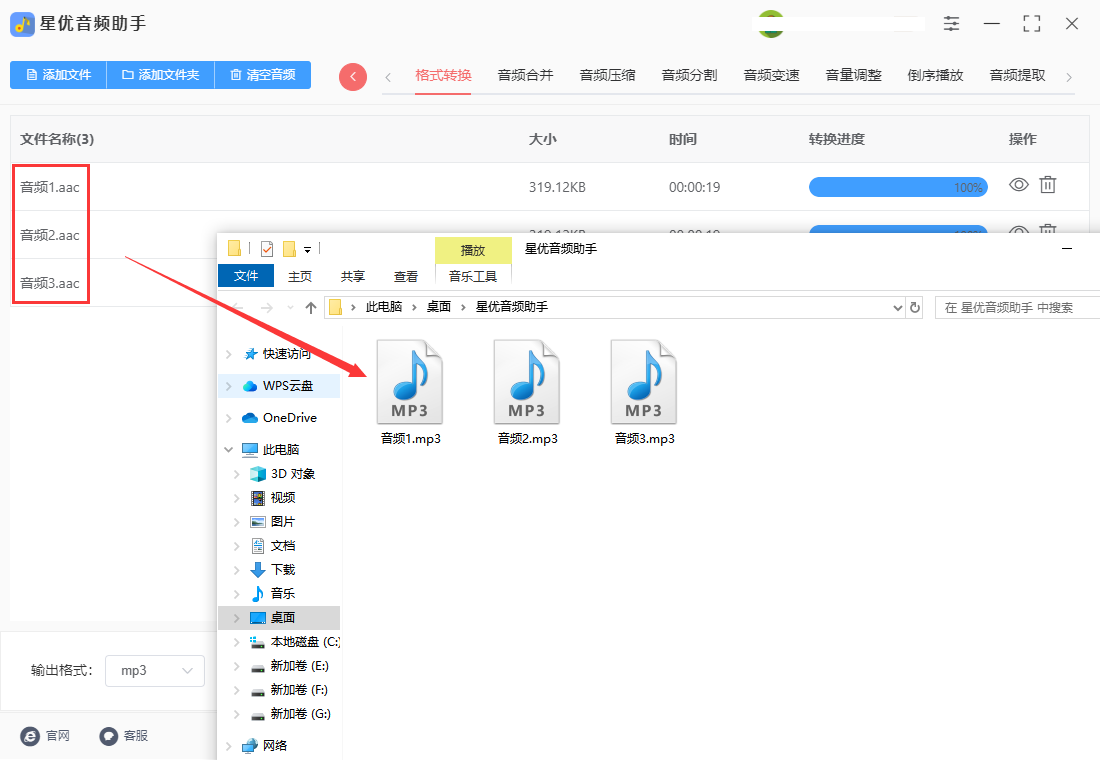Click the fullscreen icon in title bar
This screenshot has height=760, width=1100.
pos(1032,24)
